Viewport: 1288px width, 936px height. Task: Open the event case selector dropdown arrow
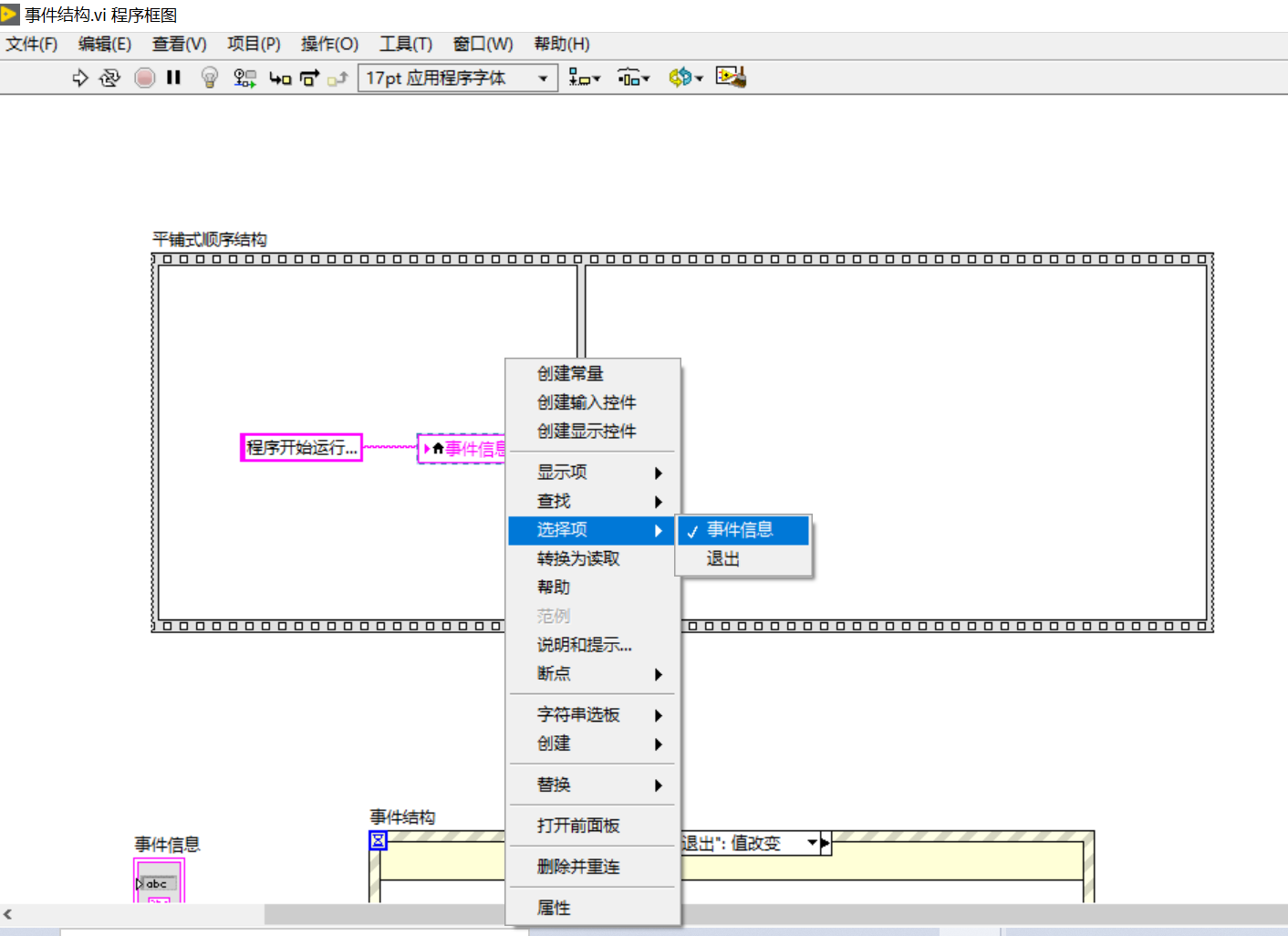(812, 843)
